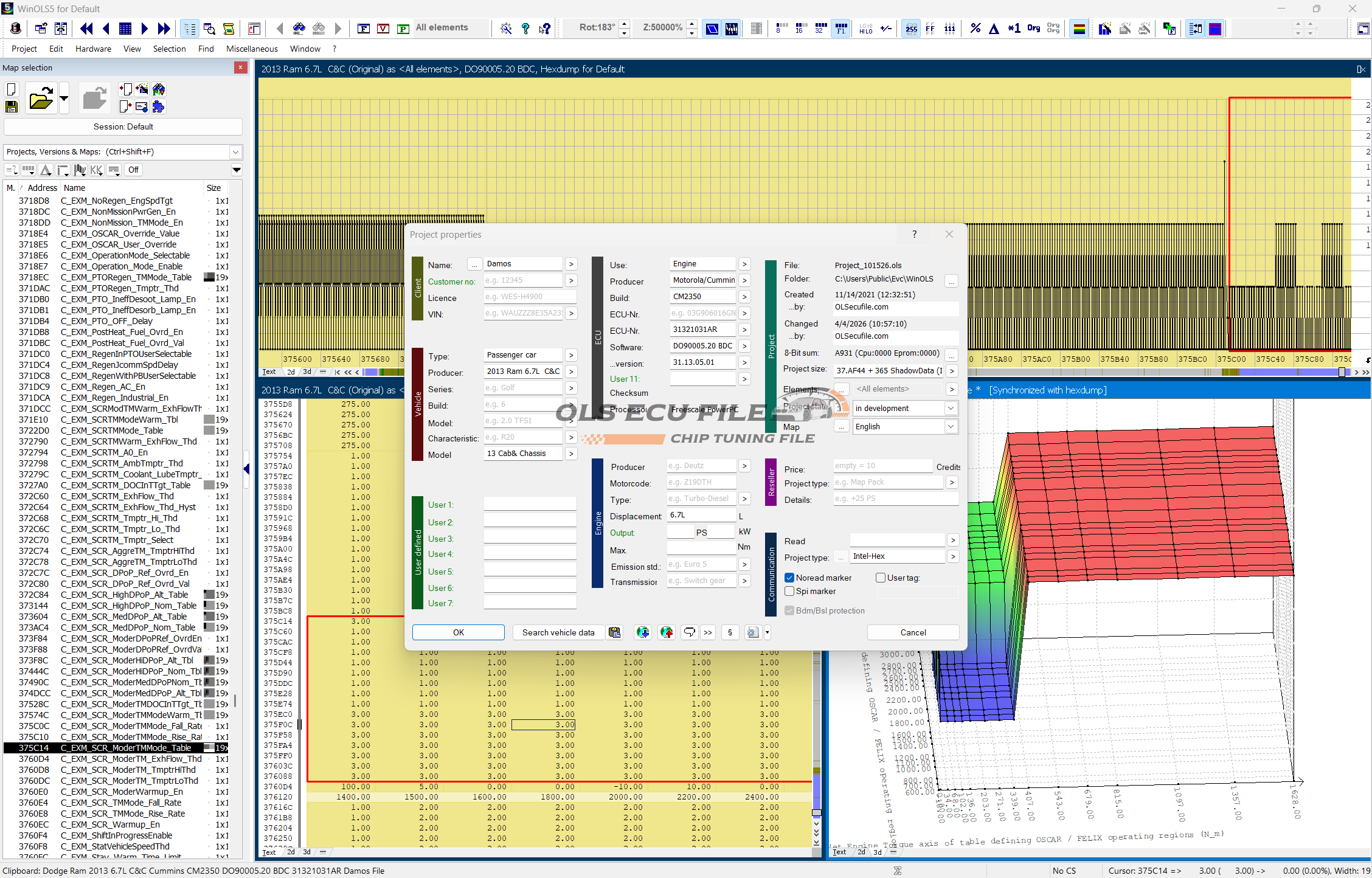Viewport: 1372px width, 878px height.
Task: Click the rainbow color display icon
Action: pos(1079,29)
